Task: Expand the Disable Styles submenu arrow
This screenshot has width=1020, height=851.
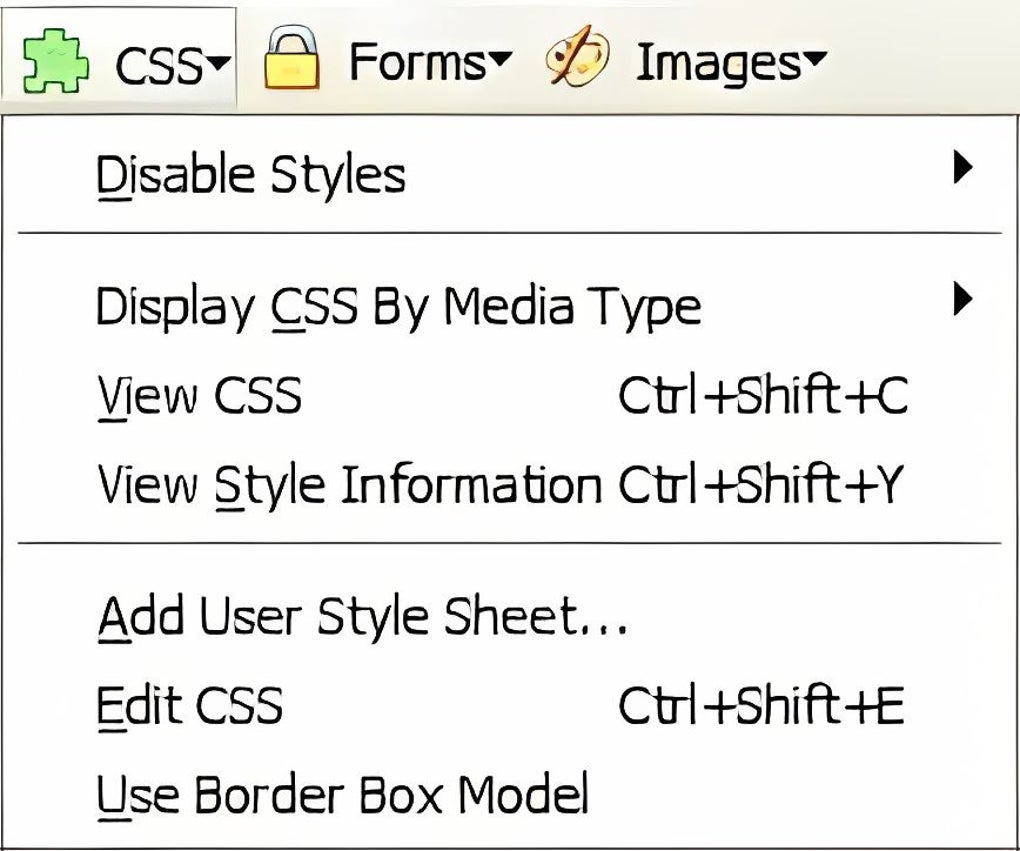Action: [962, 168]
